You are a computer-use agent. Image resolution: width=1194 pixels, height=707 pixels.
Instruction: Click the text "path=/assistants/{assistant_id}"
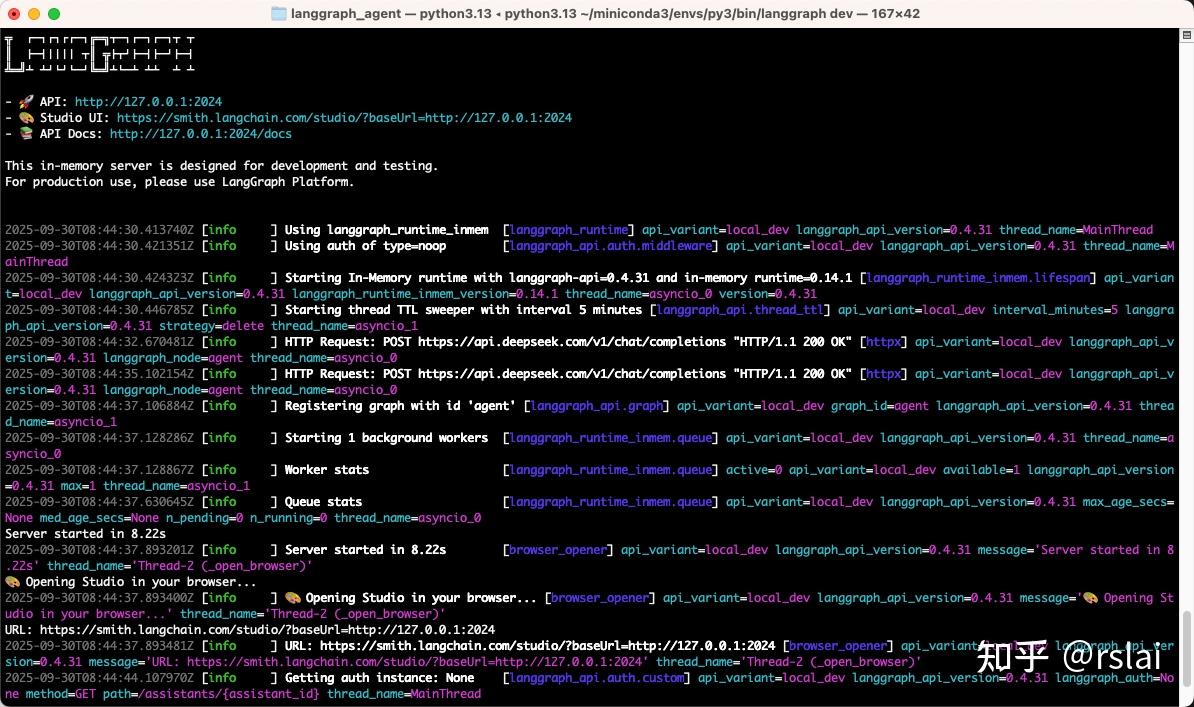(x=210, y=693)
